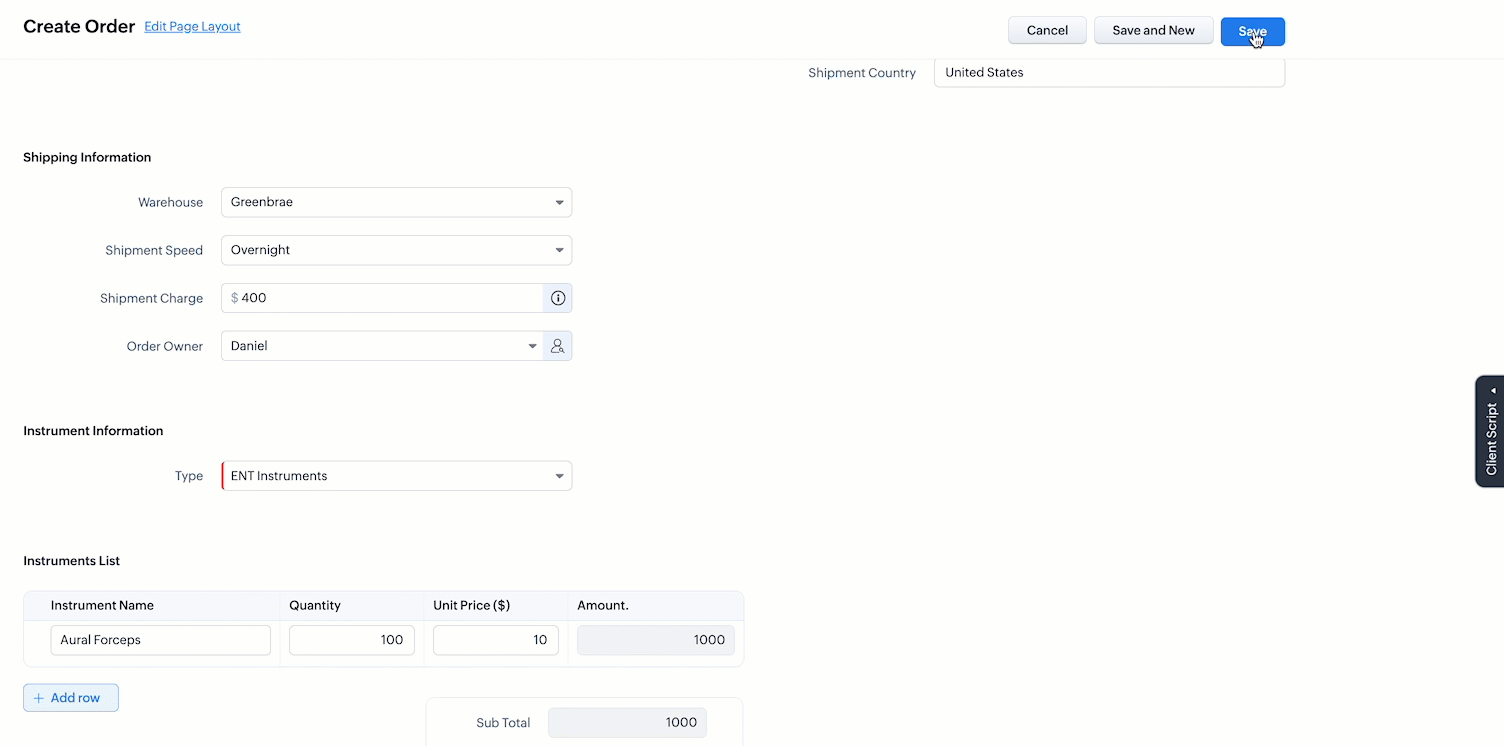
Task: Click the Aural Forceps instrument name field
Action: [161, 640]
